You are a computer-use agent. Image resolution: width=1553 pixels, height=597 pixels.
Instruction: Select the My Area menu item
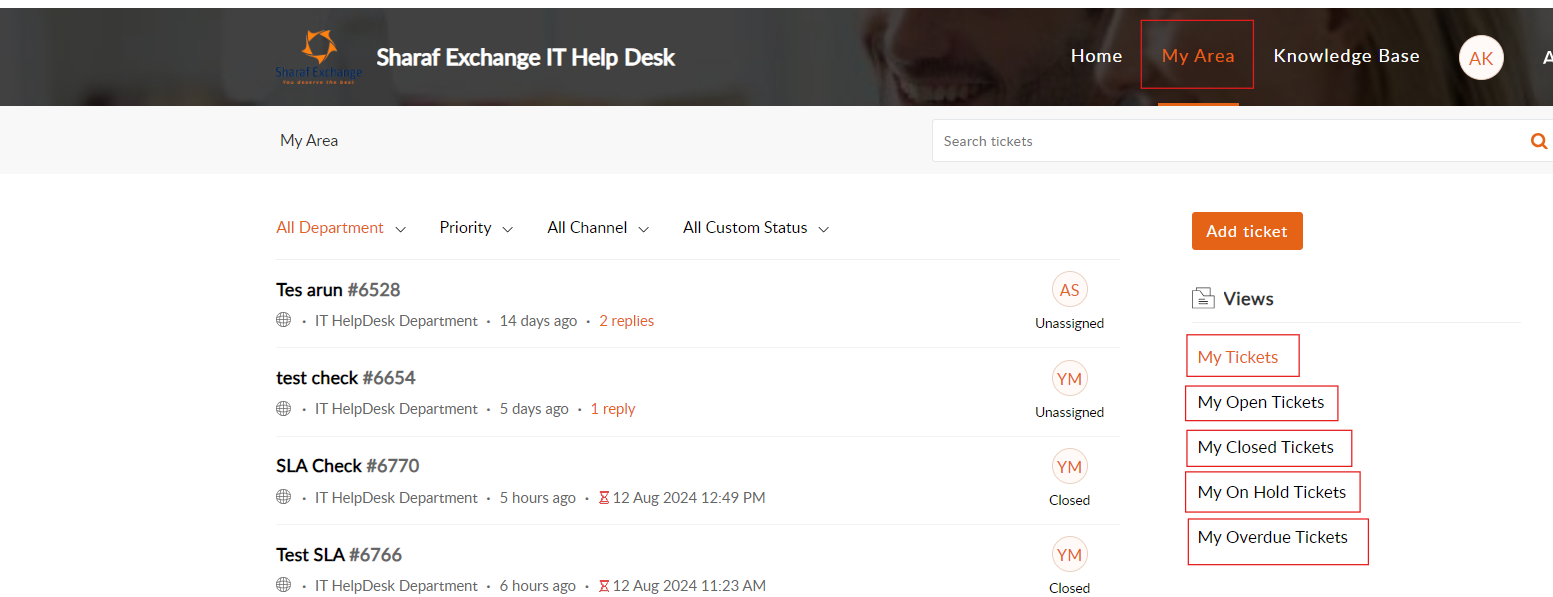tap(1198, 56)
